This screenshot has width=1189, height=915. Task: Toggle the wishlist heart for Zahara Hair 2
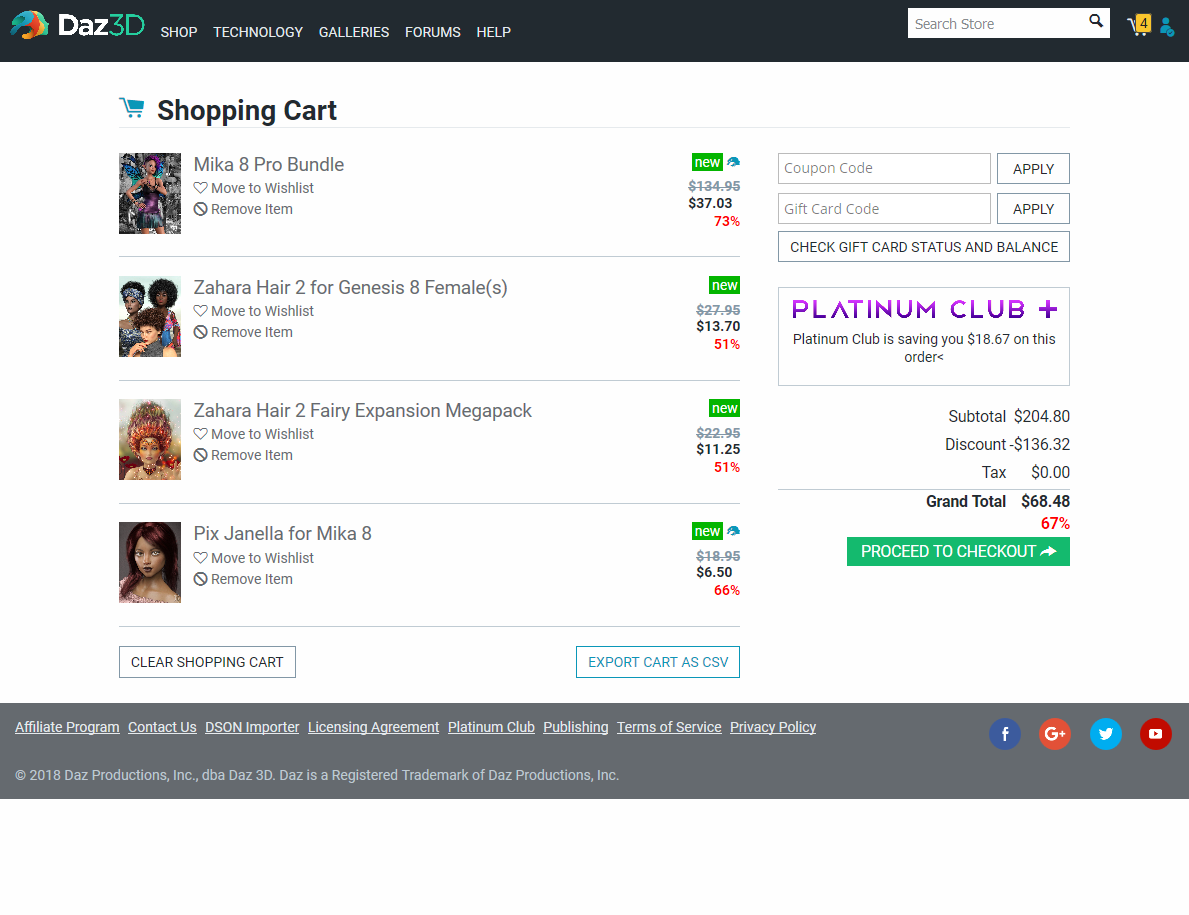[x=198, y=311]
